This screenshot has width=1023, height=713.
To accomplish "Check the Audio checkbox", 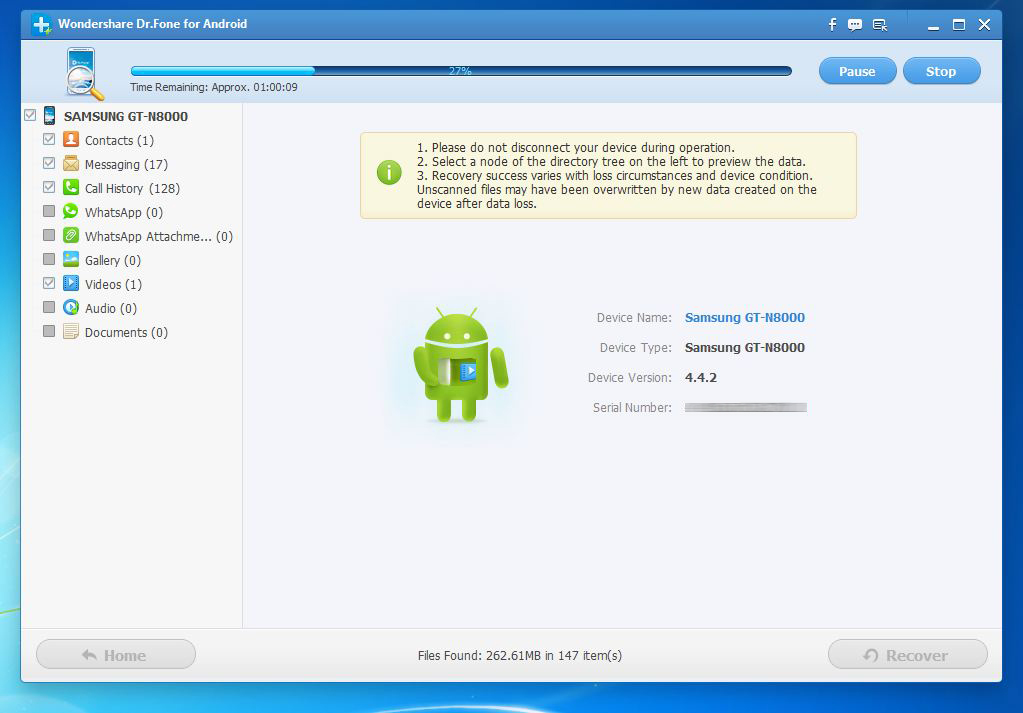I will click(49, 307).
